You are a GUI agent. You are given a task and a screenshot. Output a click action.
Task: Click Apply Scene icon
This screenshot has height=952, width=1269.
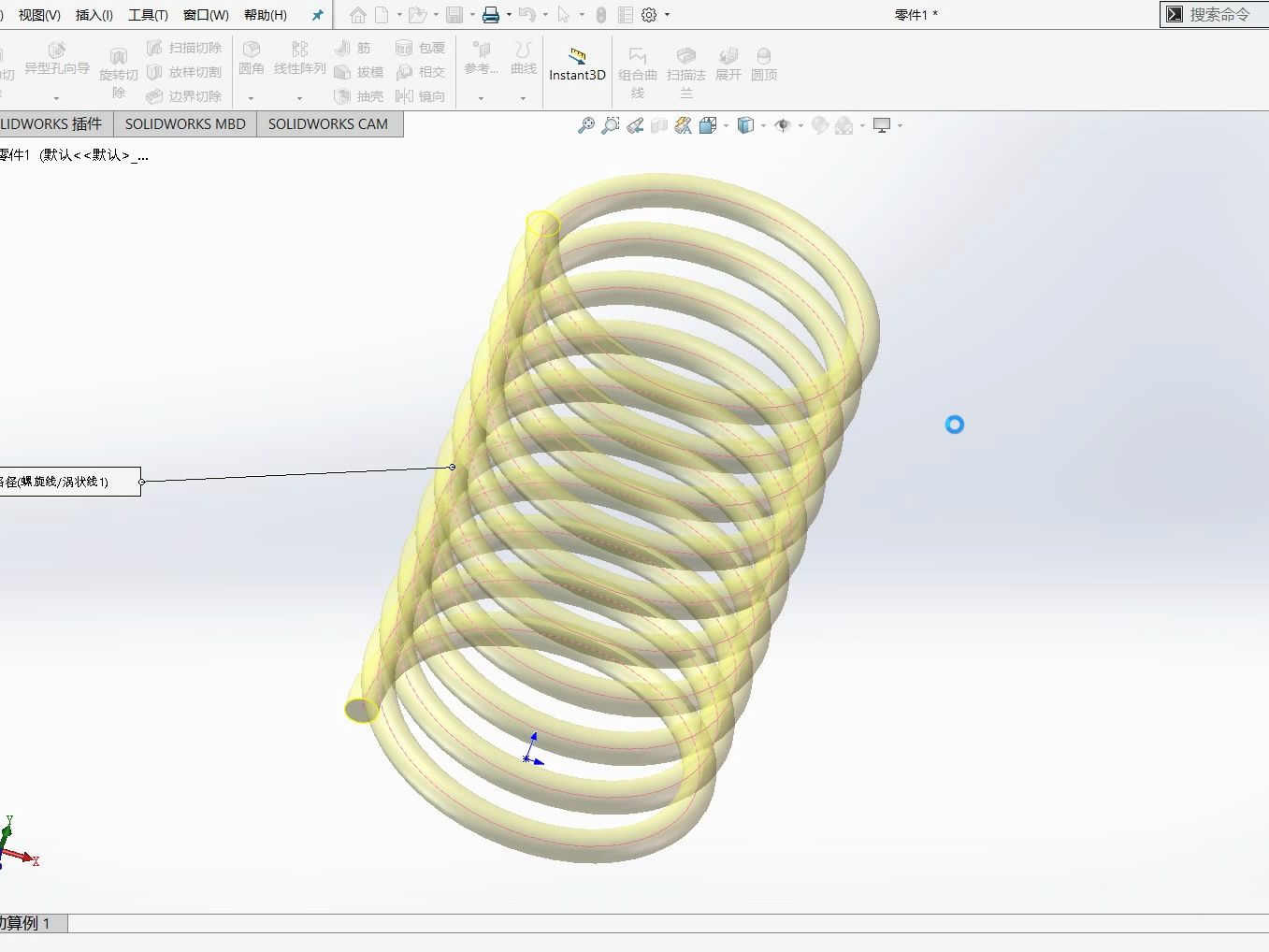pyautogui.click(x=844, y=125)
